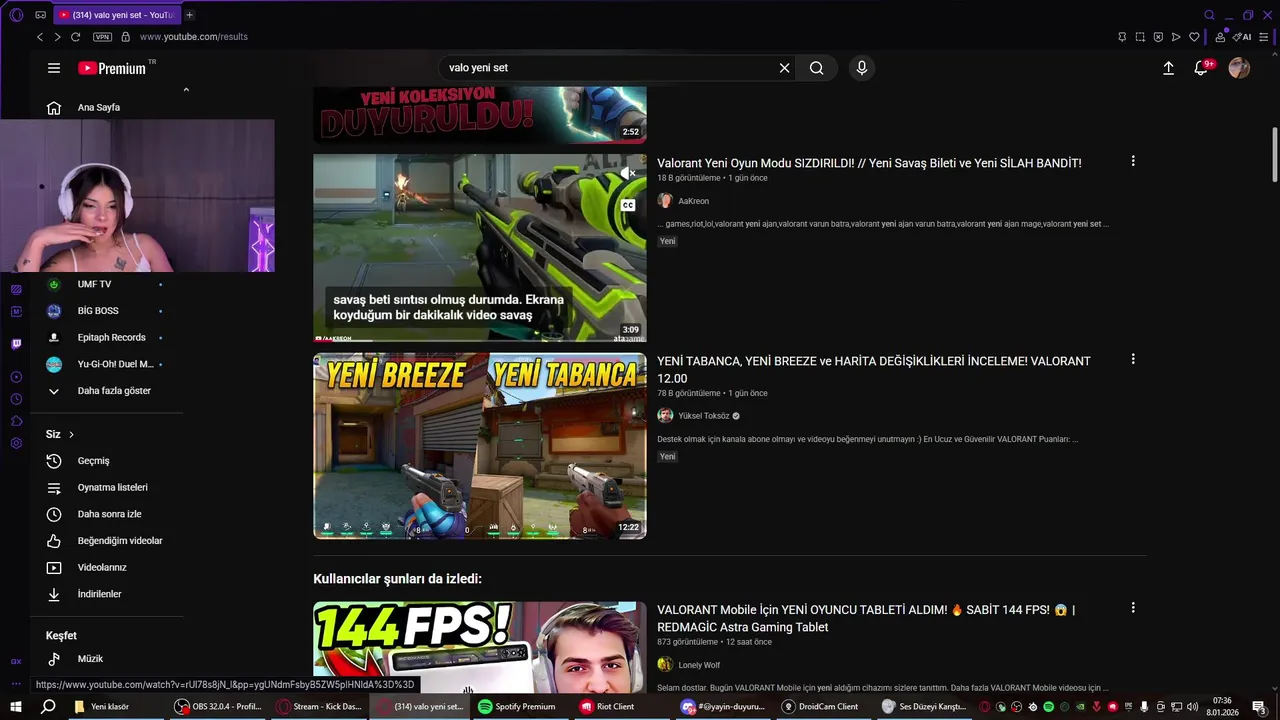The height and width of the screenshot is (720, 1280).
Task: Open AaKreon channel link
Action: pos(693,201)
